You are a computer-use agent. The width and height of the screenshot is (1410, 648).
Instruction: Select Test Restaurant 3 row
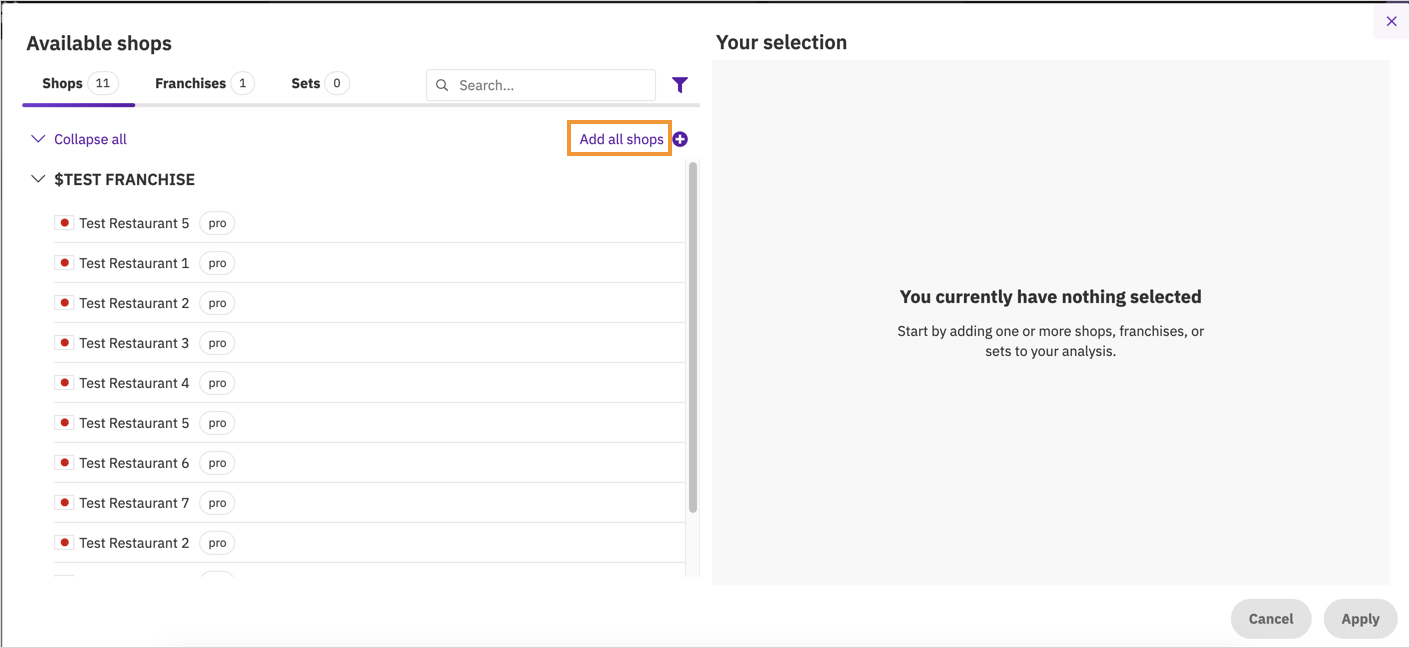point(369,343)
